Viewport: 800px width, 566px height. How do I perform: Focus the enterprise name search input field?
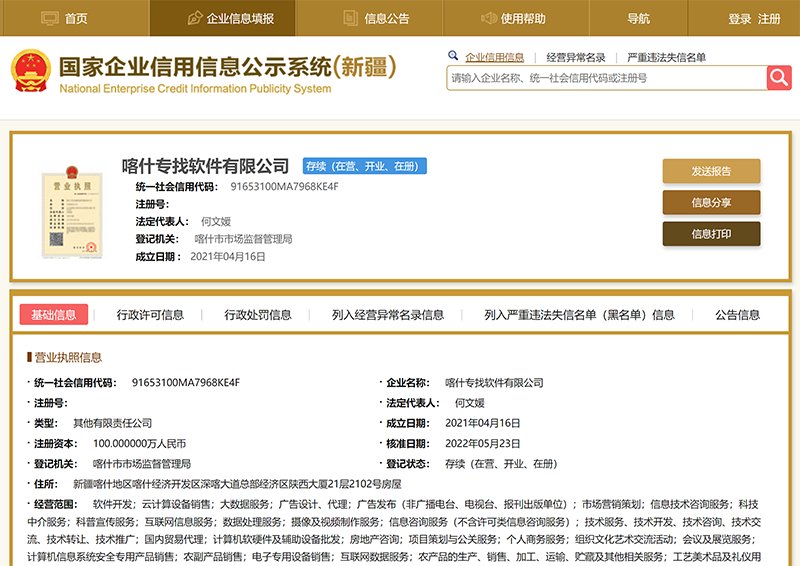(605, 78)
